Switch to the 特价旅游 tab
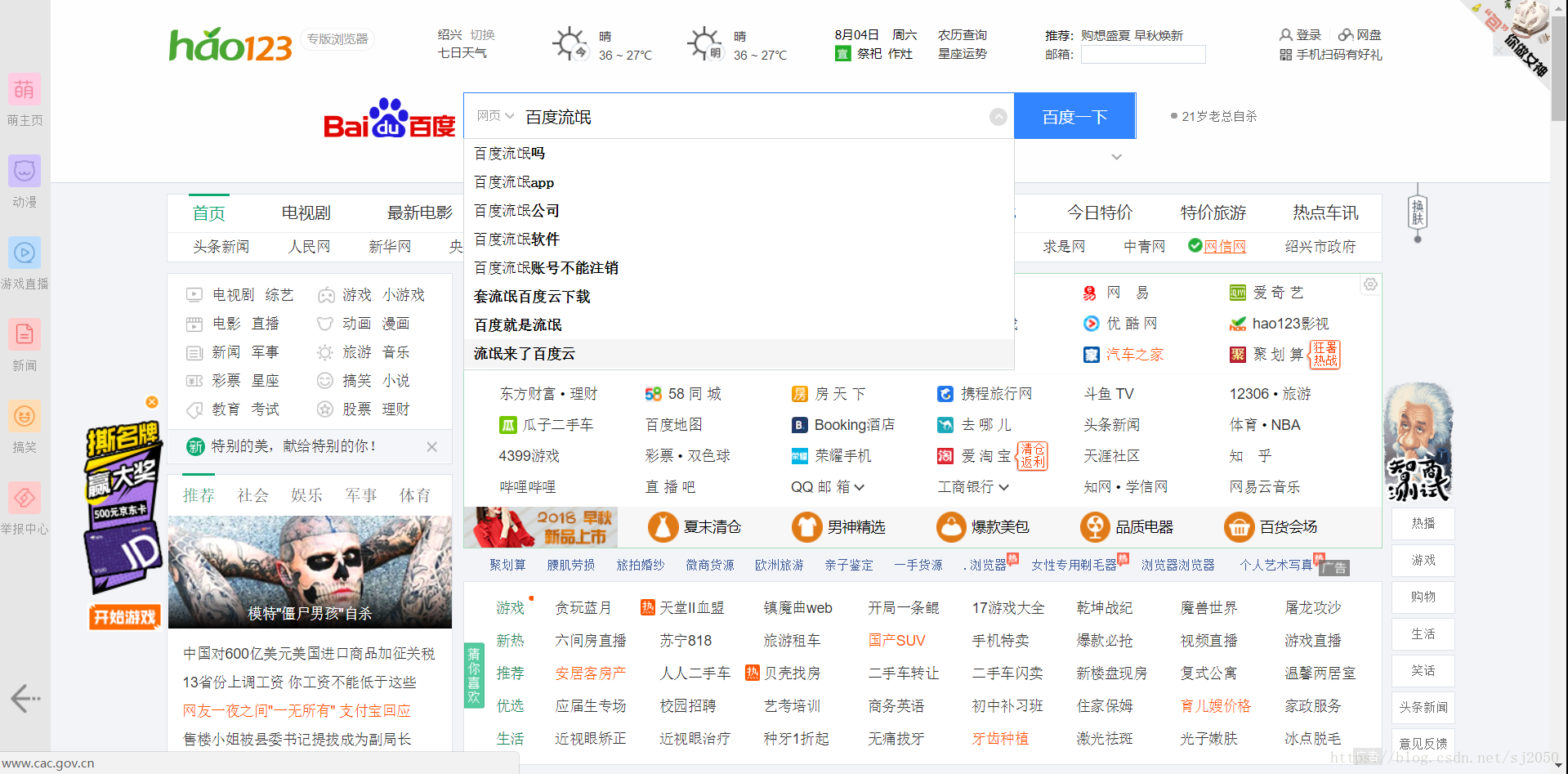The height and width of the screenshot is (774, 1568). click(1213, 213)
